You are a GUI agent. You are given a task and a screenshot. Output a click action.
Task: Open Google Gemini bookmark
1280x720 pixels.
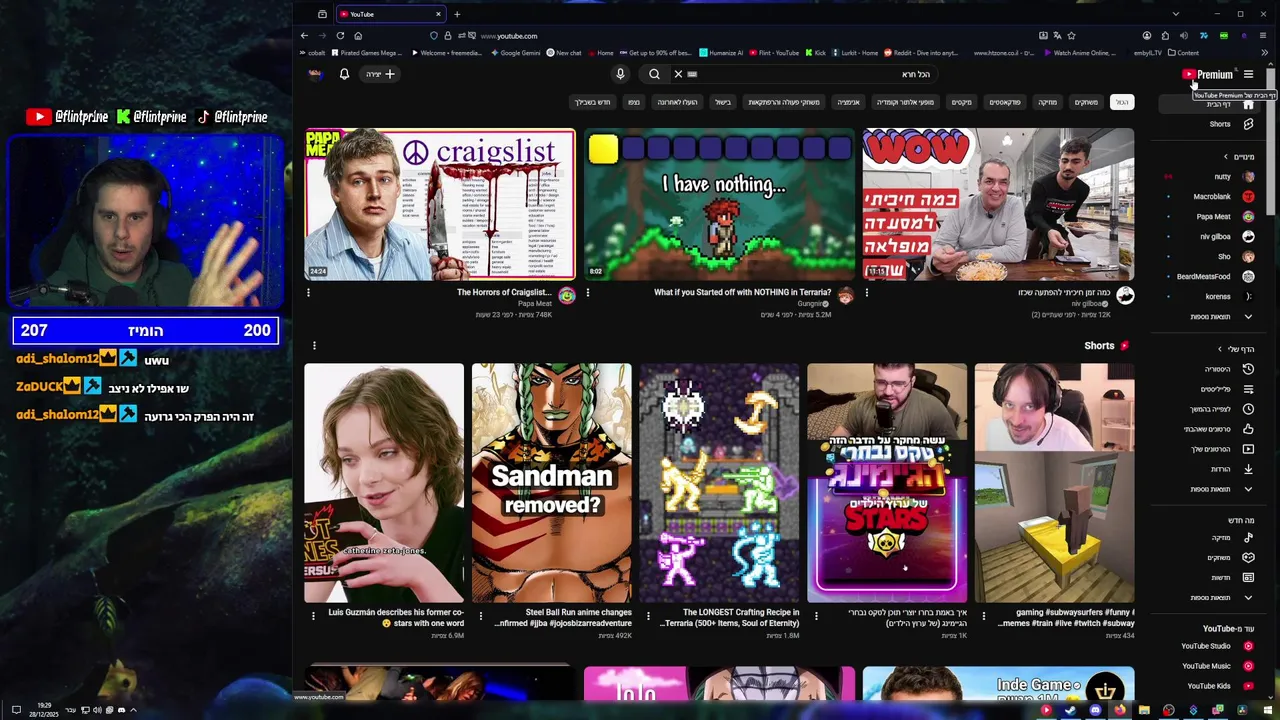point(514,53)
